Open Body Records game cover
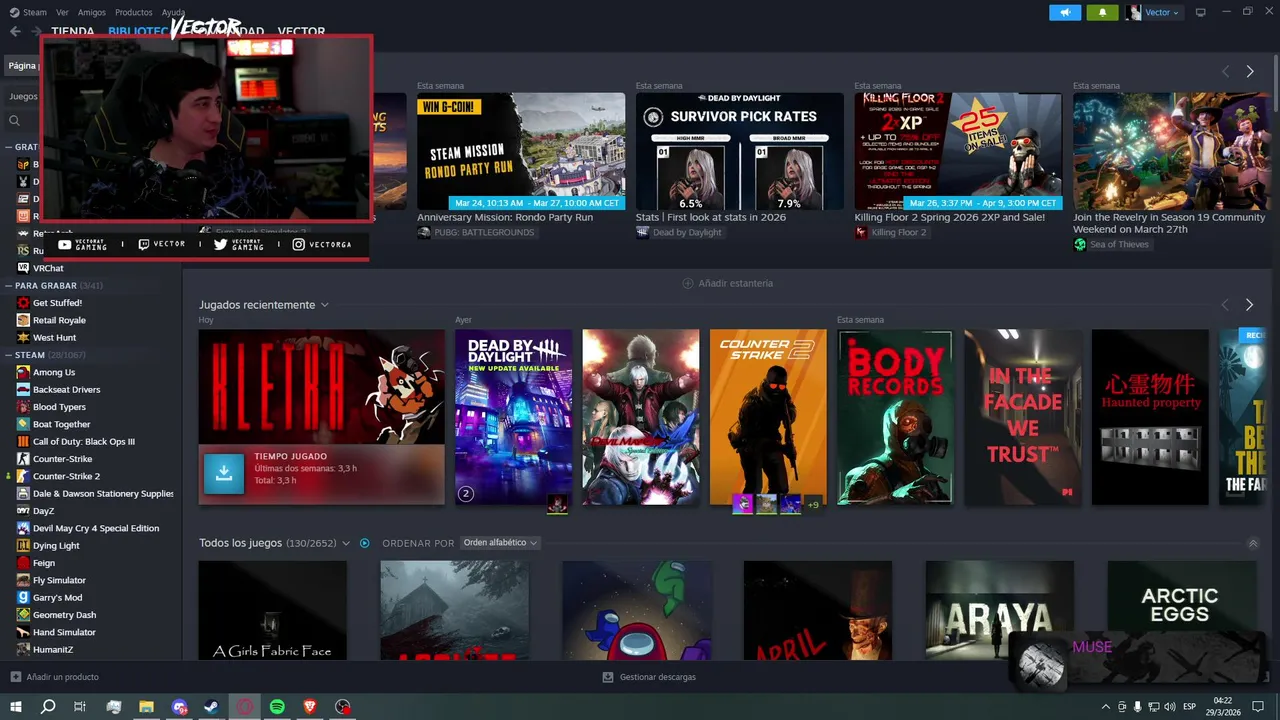The width and height of the screenshot is (1280, 720). click(895, 417)
